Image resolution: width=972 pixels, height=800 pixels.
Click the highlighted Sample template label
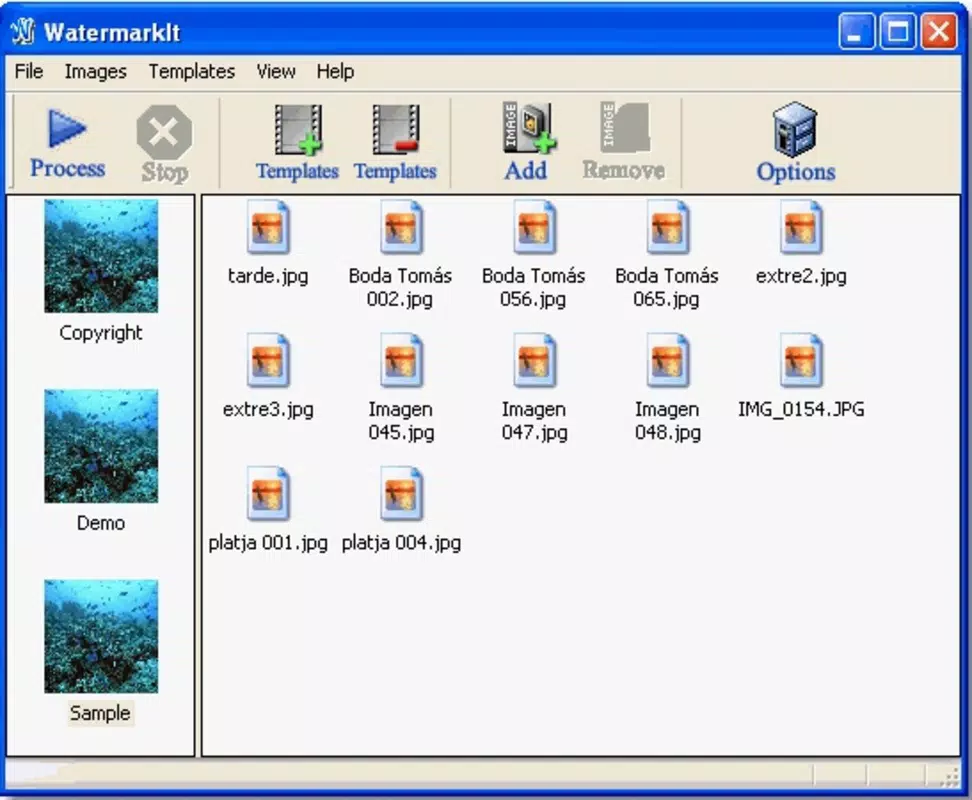coord(100,713)
